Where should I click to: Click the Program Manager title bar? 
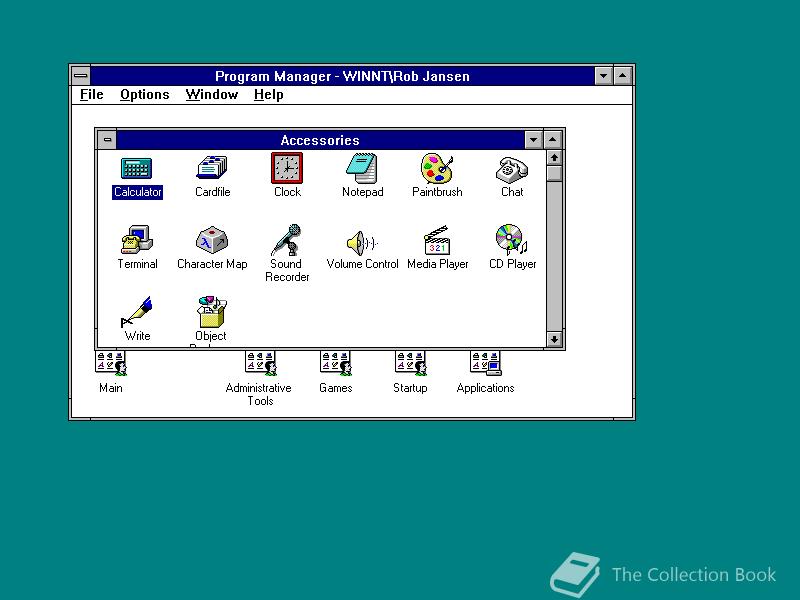click(342, 76)
